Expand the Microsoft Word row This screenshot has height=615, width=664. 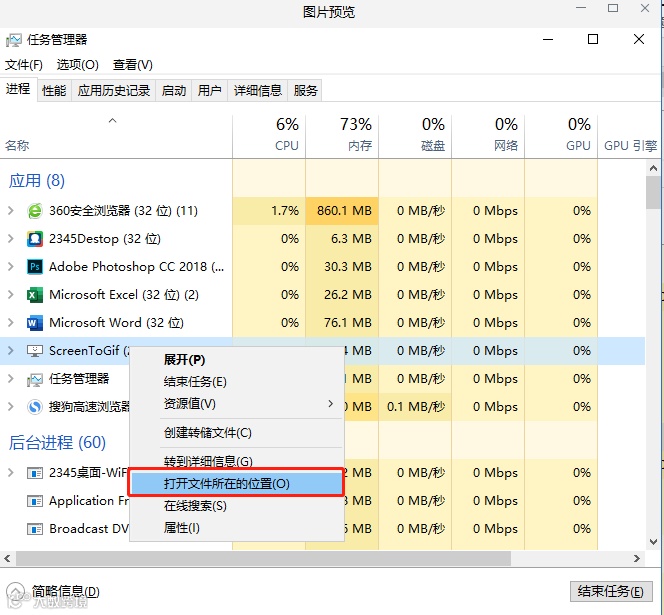point(11,323)
